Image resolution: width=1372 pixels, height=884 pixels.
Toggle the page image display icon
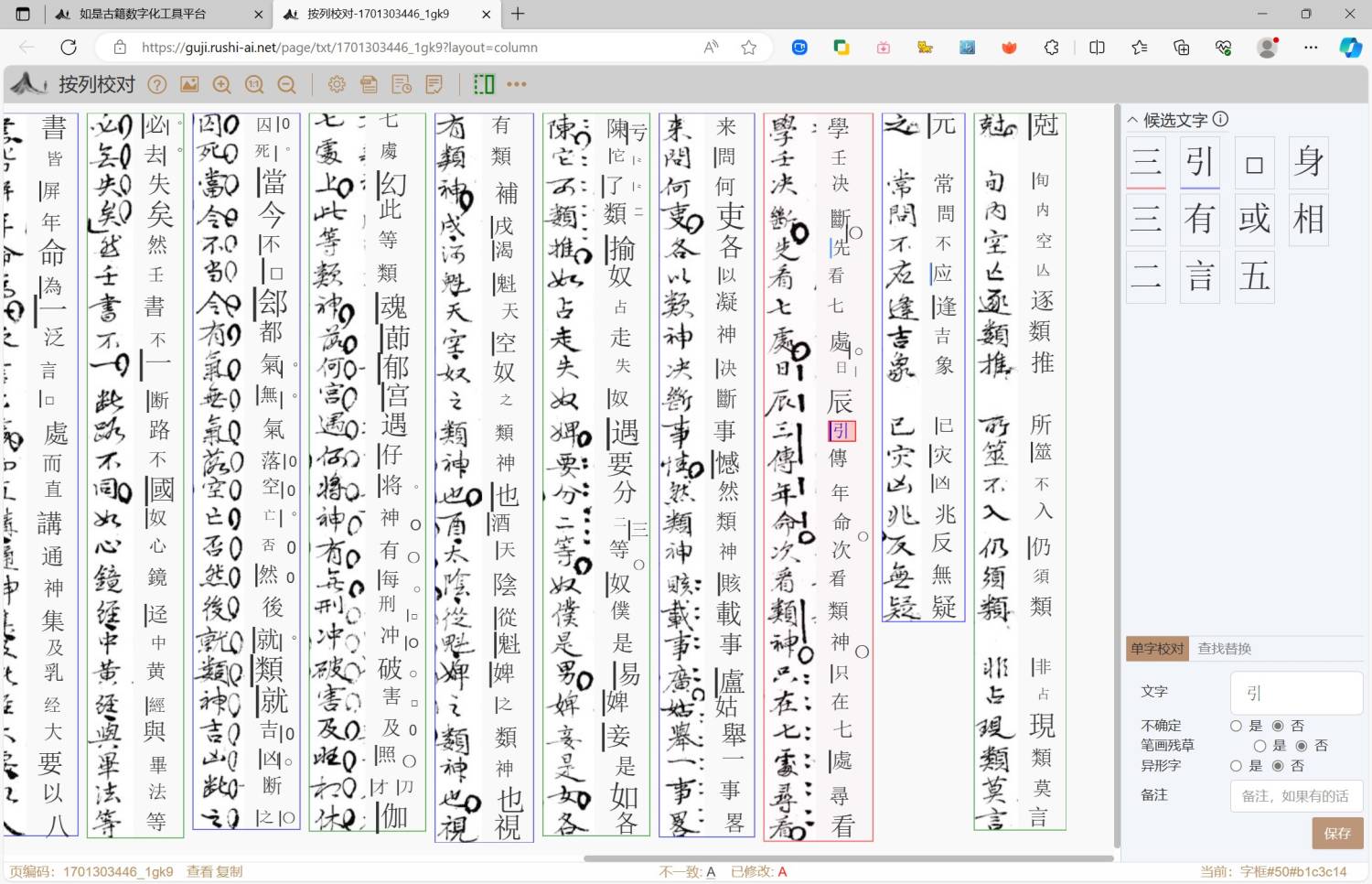[189, 84]
